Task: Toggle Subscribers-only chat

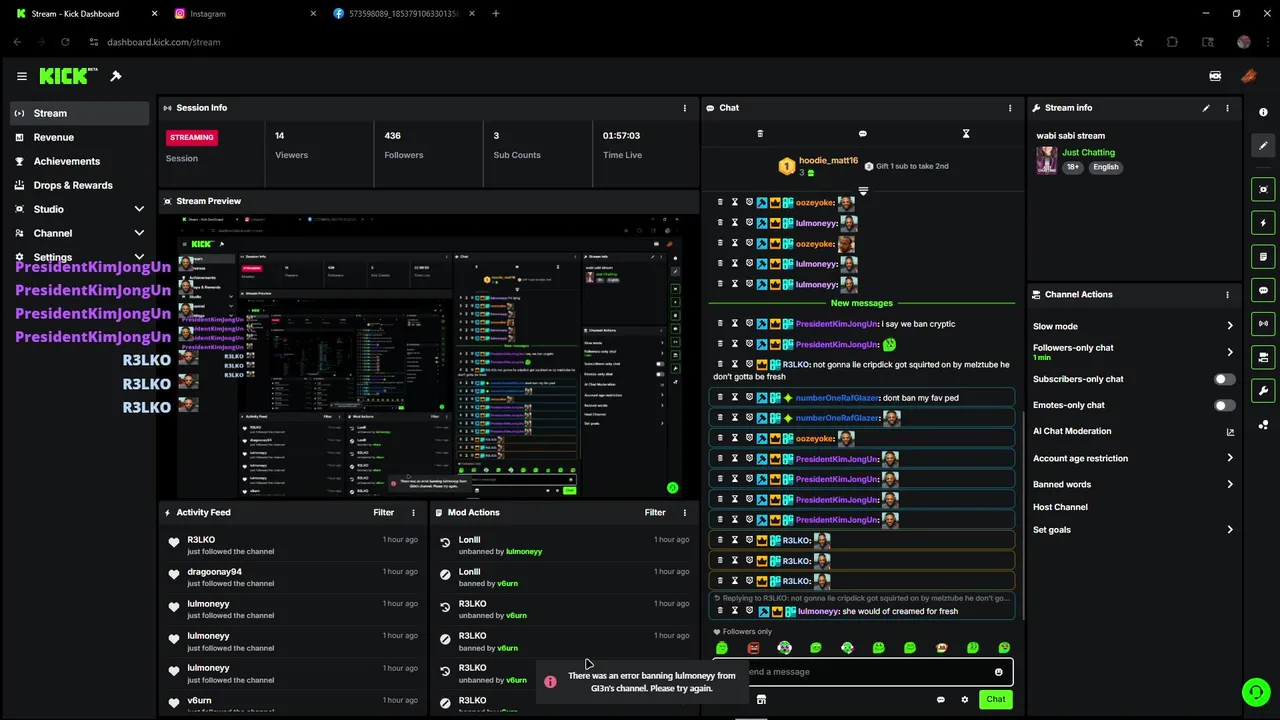Action: pos(1224,379)
